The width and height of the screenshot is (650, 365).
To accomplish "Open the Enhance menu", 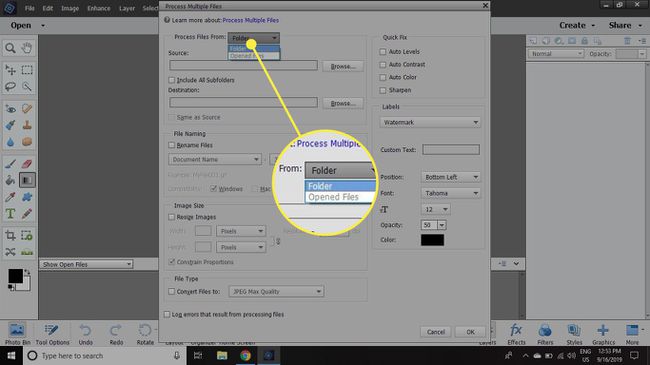I will tap(99, 8).
